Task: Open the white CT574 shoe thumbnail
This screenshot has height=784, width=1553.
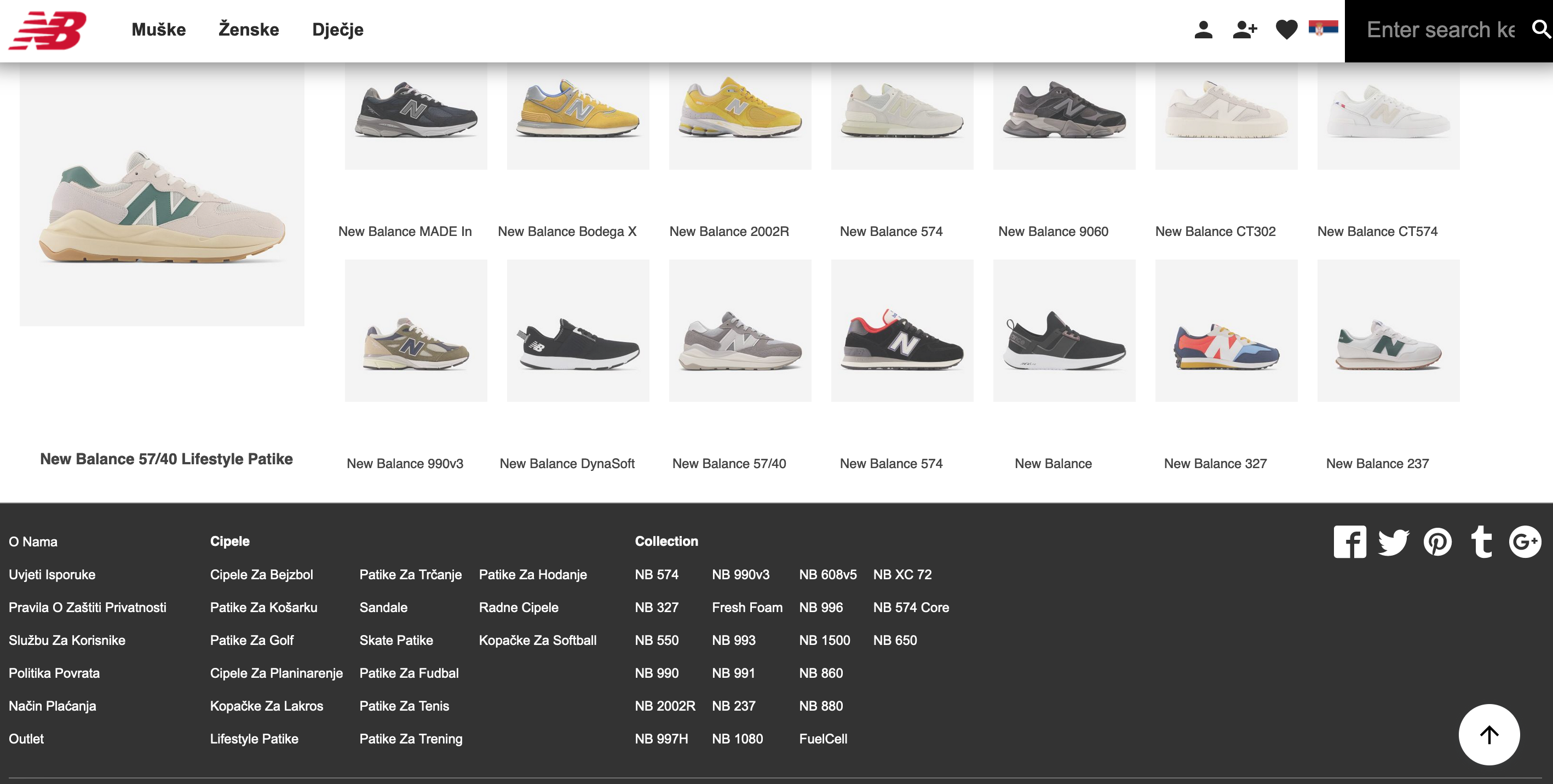Action: tap(1388, 116)
